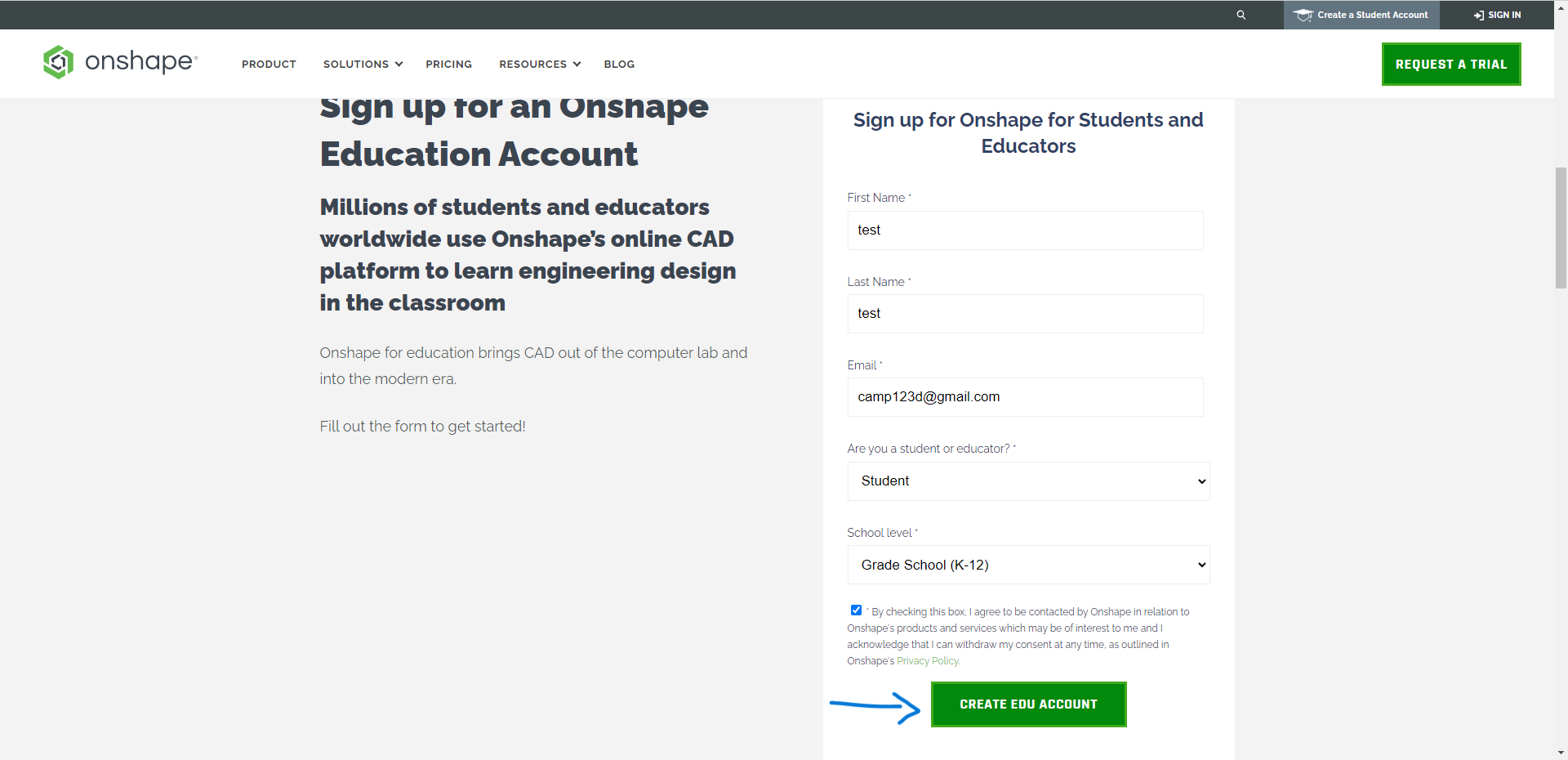
Task: Click inside the Email field
Action: [1024, 397]
